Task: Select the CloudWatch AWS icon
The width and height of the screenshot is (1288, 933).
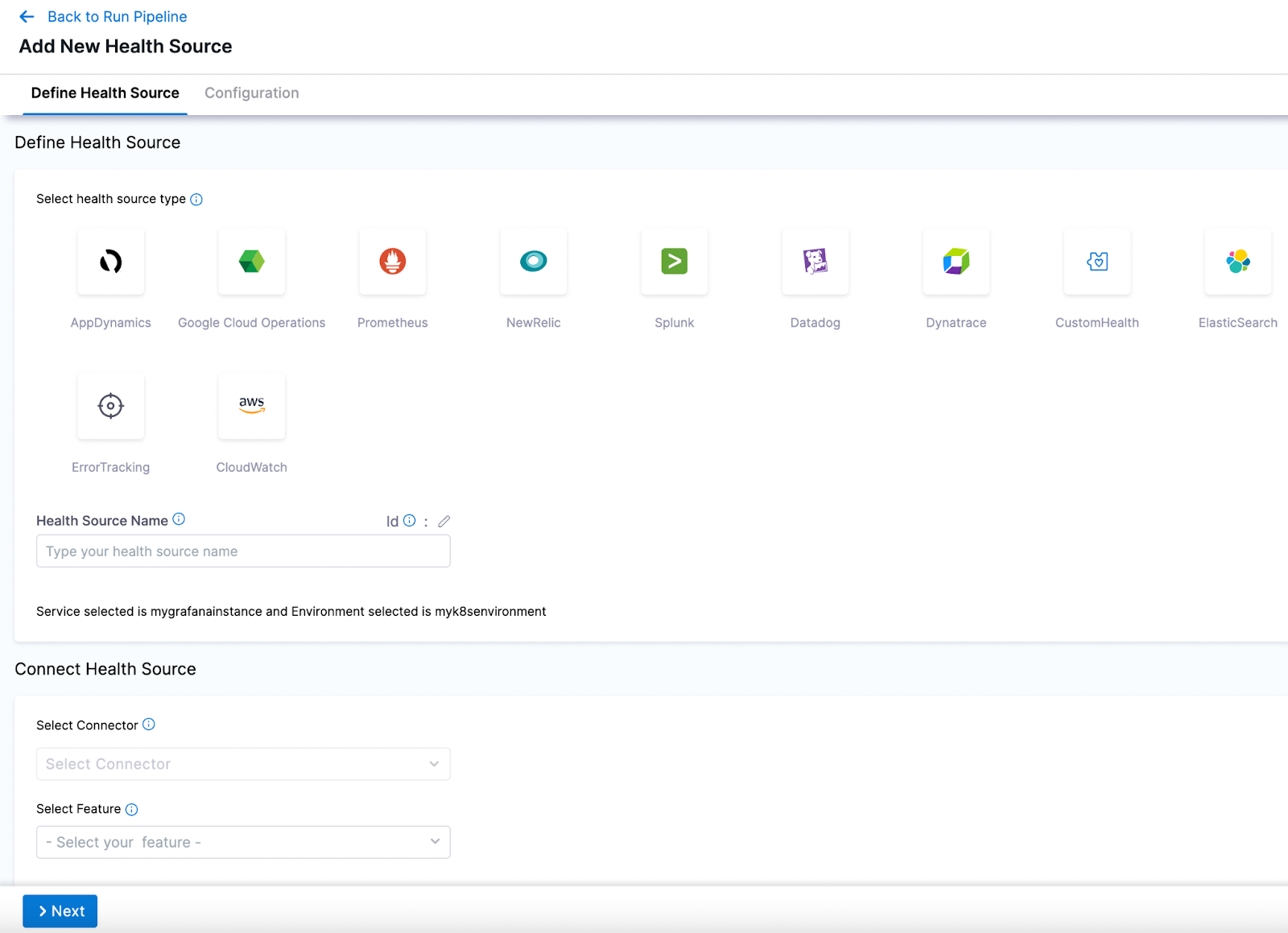Action: (251, 407)
